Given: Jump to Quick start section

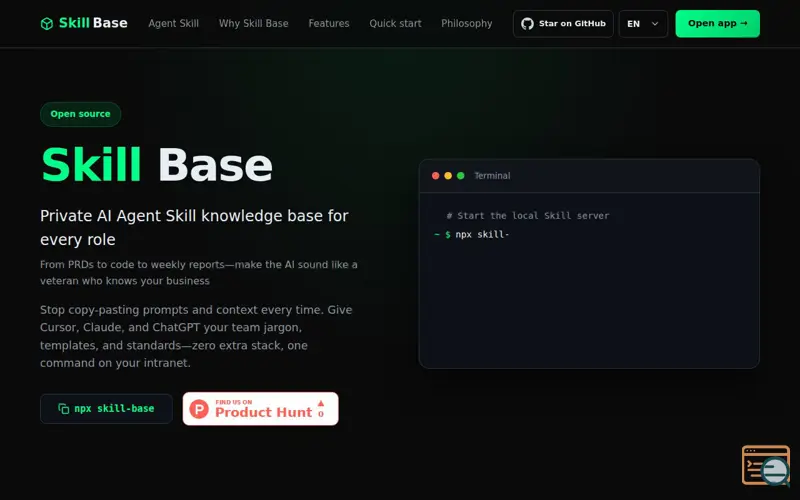Looking at the screenshot, I should coord(395,23).
